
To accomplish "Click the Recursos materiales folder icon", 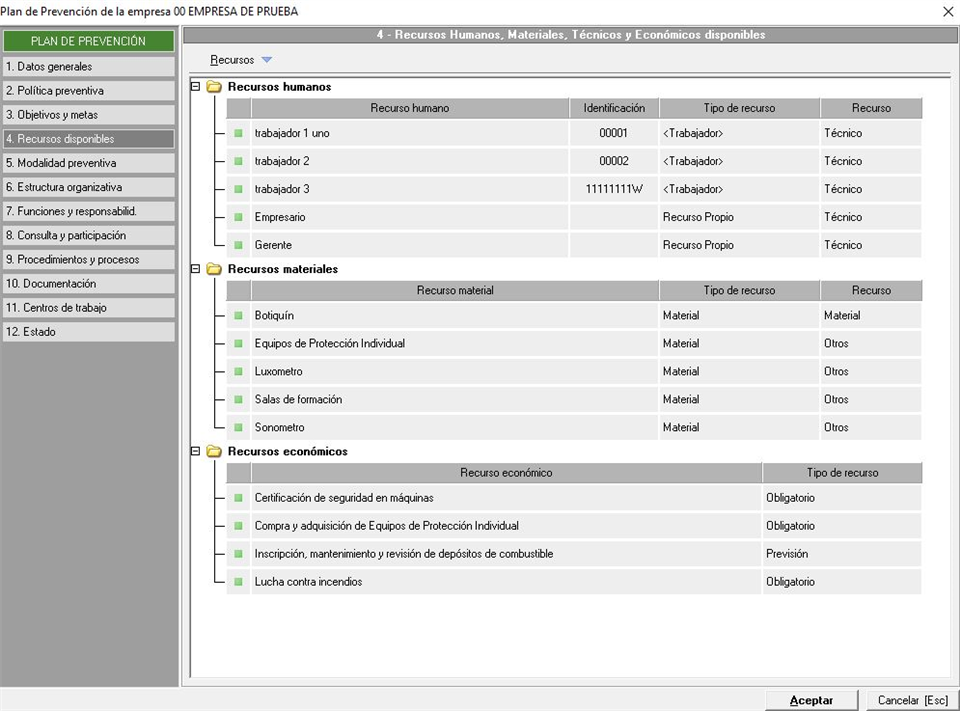I will (214, 269).
